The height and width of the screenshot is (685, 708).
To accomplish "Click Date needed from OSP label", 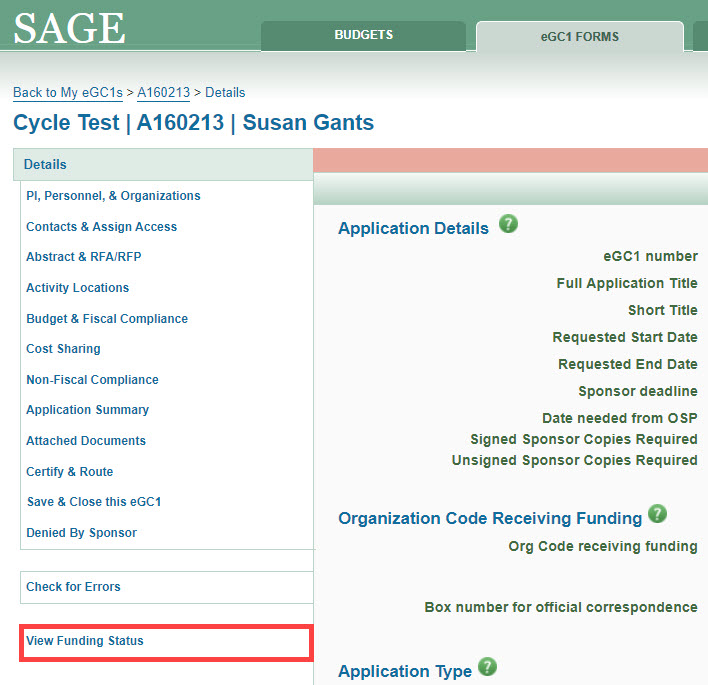I will (x=620, y=418).
